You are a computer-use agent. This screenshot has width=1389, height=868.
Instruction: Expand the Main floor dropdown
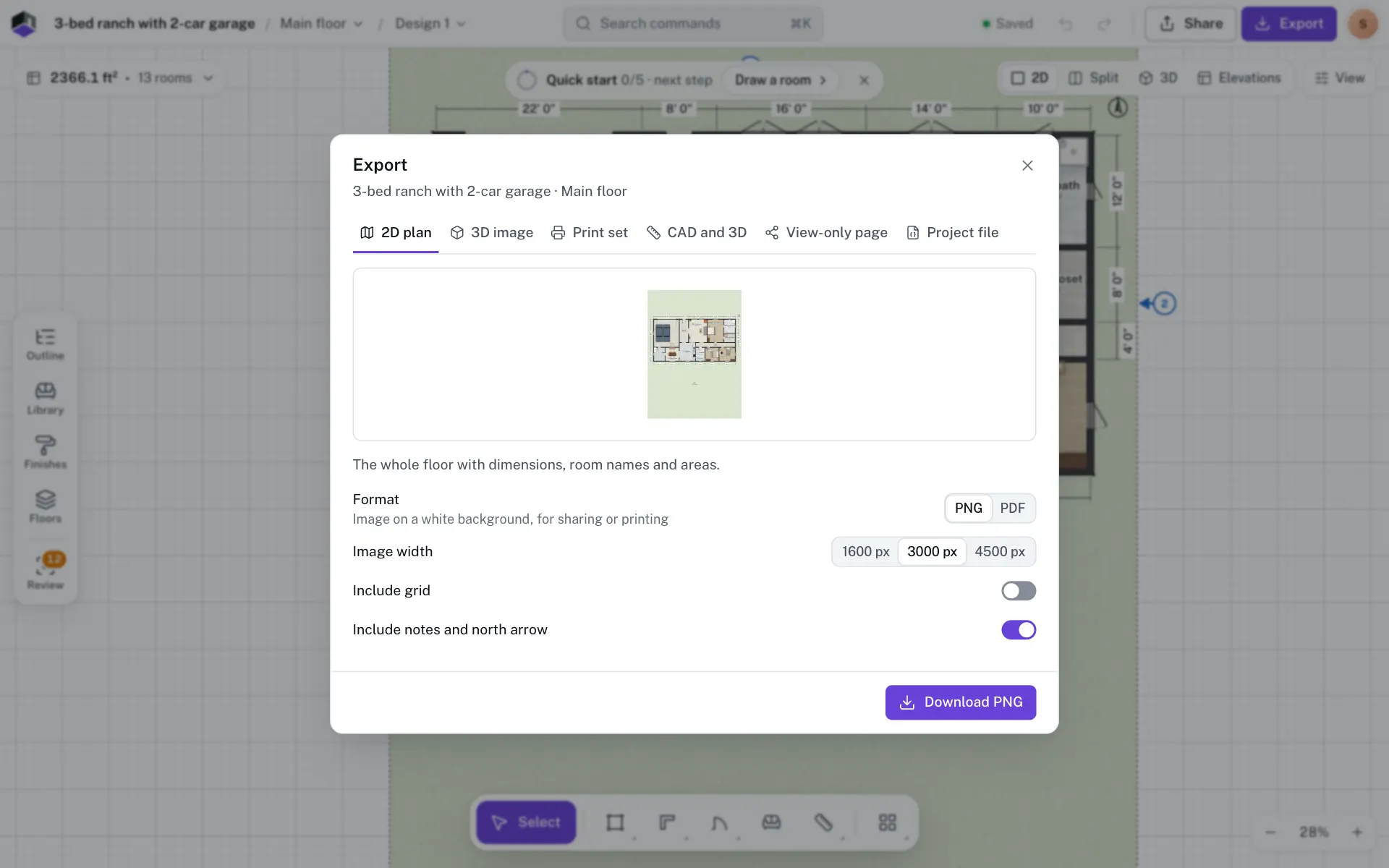click(321, 24)
